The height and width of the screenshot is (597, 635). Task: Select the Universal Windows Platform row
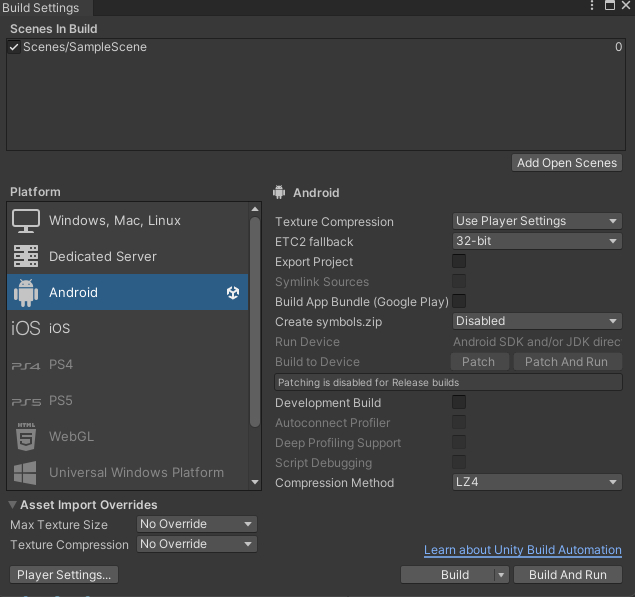(x=128, y=472)
